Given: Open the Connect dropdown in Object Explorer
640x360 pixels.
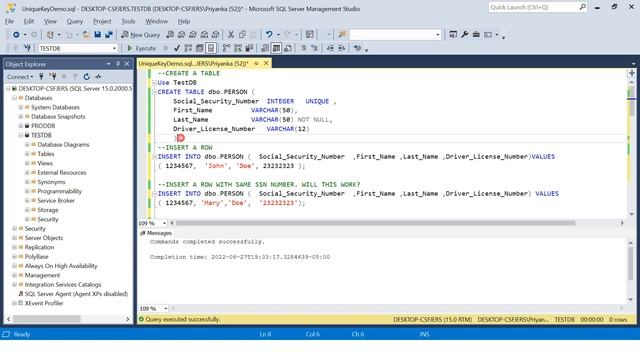Looking at the screenshot, I should point(20,77).
